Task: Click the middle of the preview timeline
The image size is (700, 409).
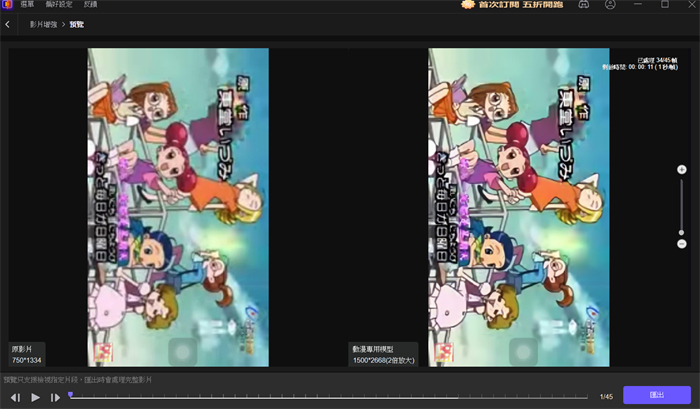Action: pyautogui.click(x=329, y=396)
